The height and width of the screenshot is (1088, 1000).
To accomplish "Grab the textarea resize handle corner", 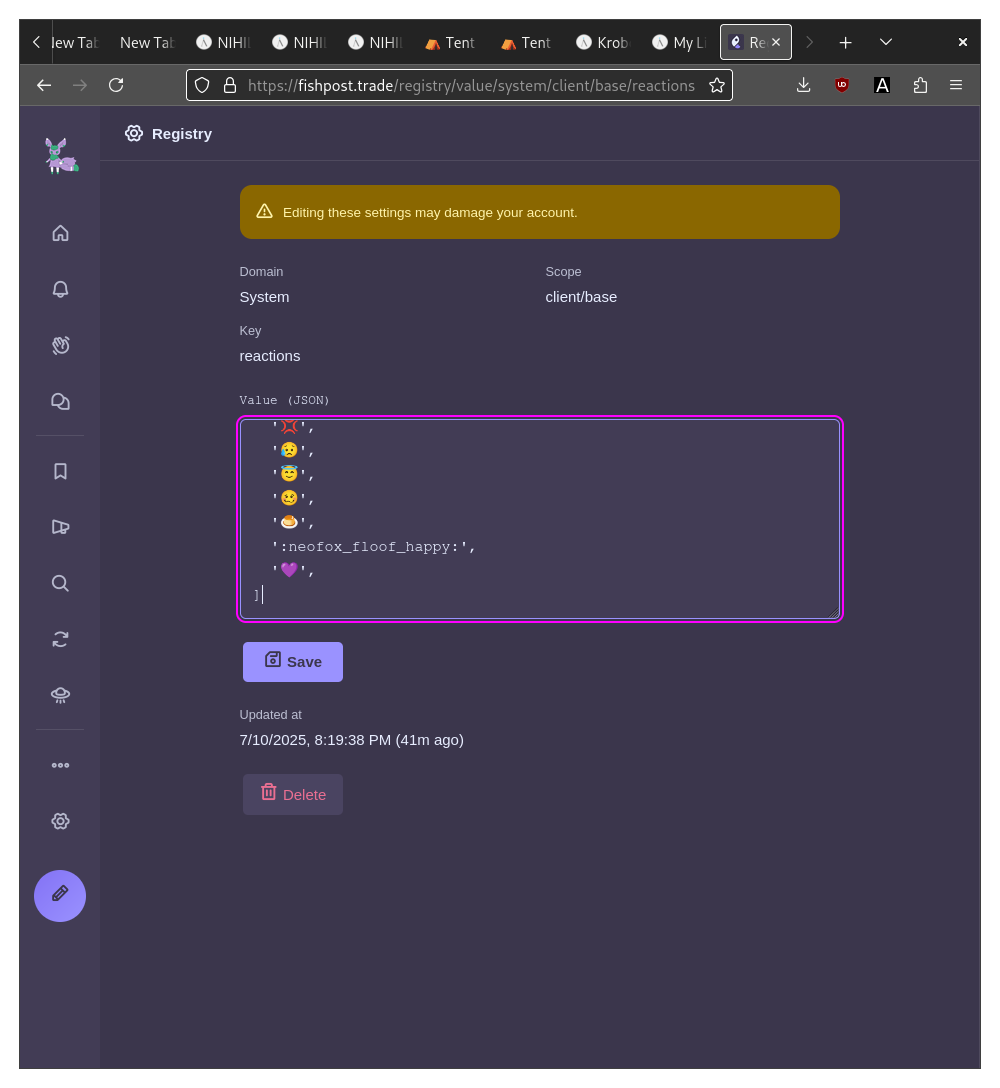I will (x=833, y=612).
